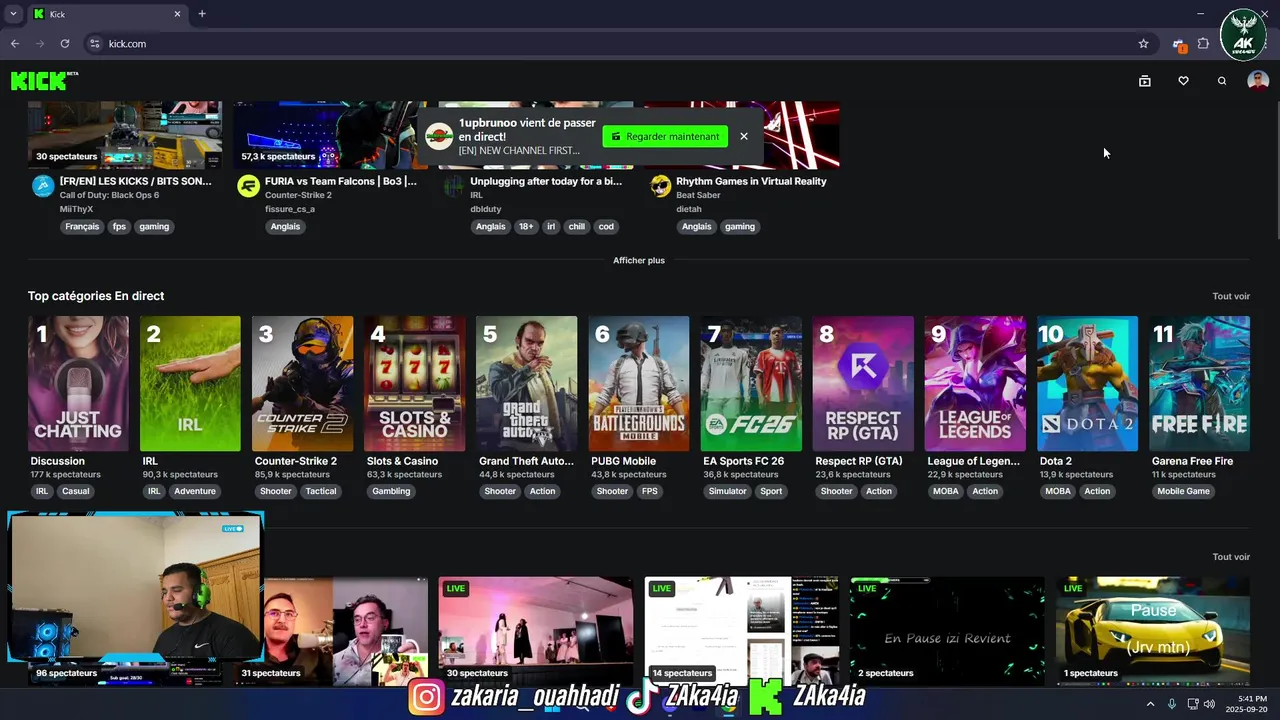Open the live stream with 14 spectateurs

tap(742, 631)
